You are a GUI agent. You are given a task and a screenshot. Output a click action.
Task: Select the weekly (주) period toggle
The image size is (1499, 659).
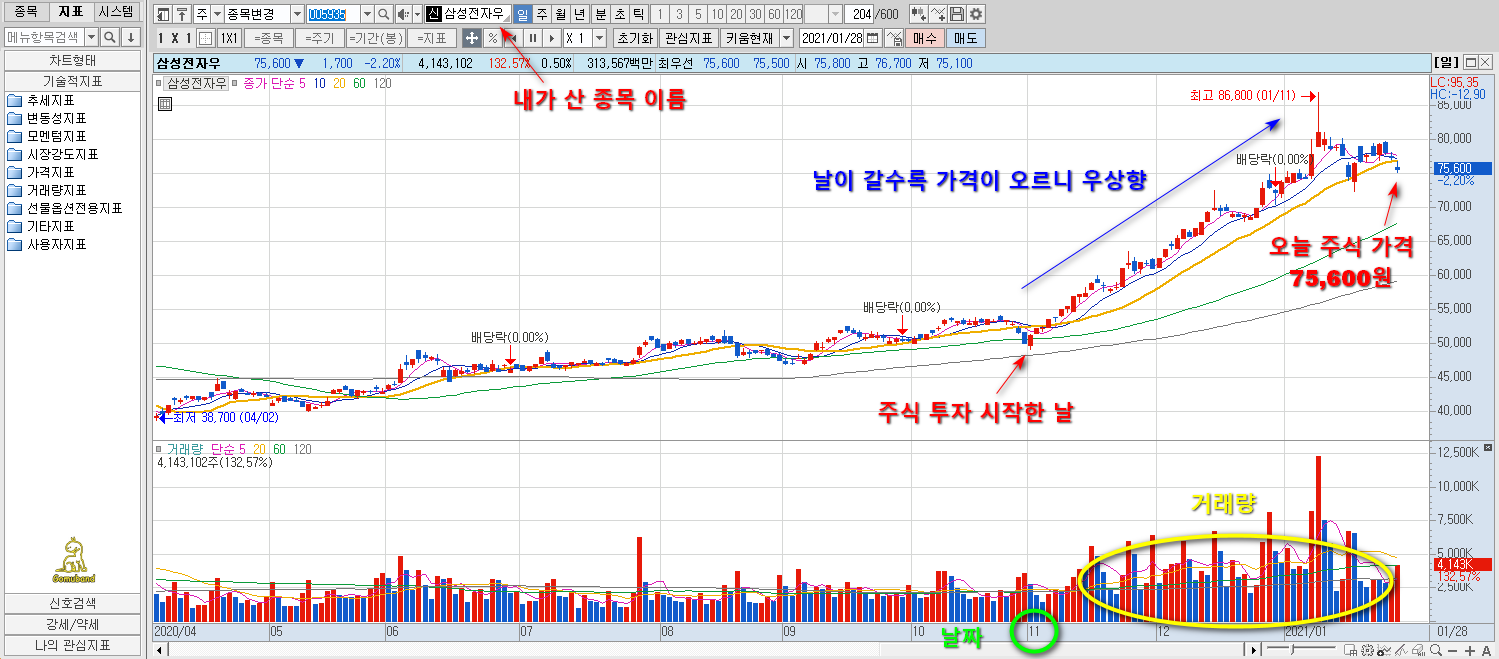pos(541,14)
